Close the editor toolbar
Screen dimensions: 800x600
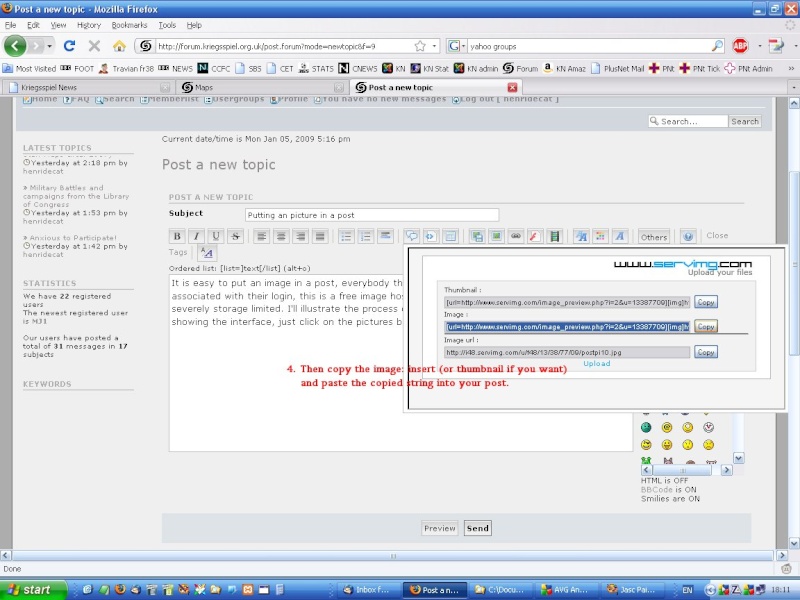click(x=717, y=236)
